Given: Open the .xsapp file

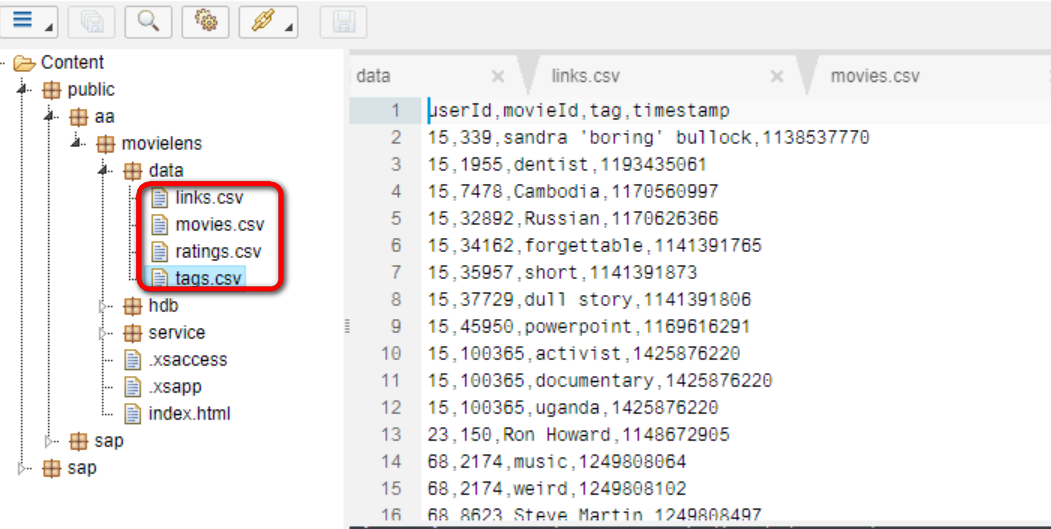Looking at the screenshot, I should pyautogui.click(x=175, y=387).
